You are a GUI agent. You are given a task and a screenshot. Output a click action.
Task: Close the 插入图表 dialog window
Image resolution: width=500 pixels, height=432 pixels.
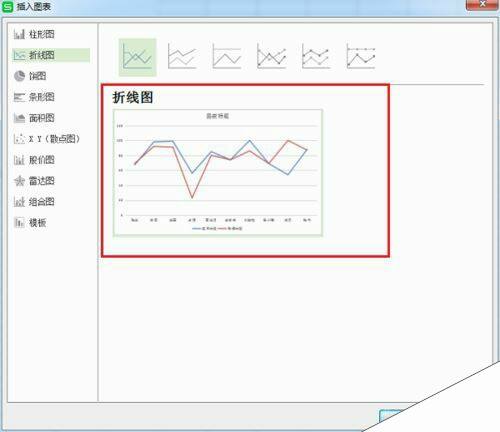click(481, 5)
